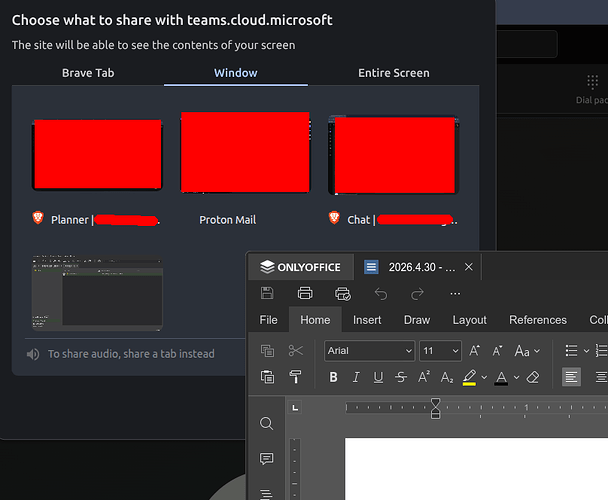The image size is (608, 500).
Task: Select the Align left button
Action: point(571,377)
